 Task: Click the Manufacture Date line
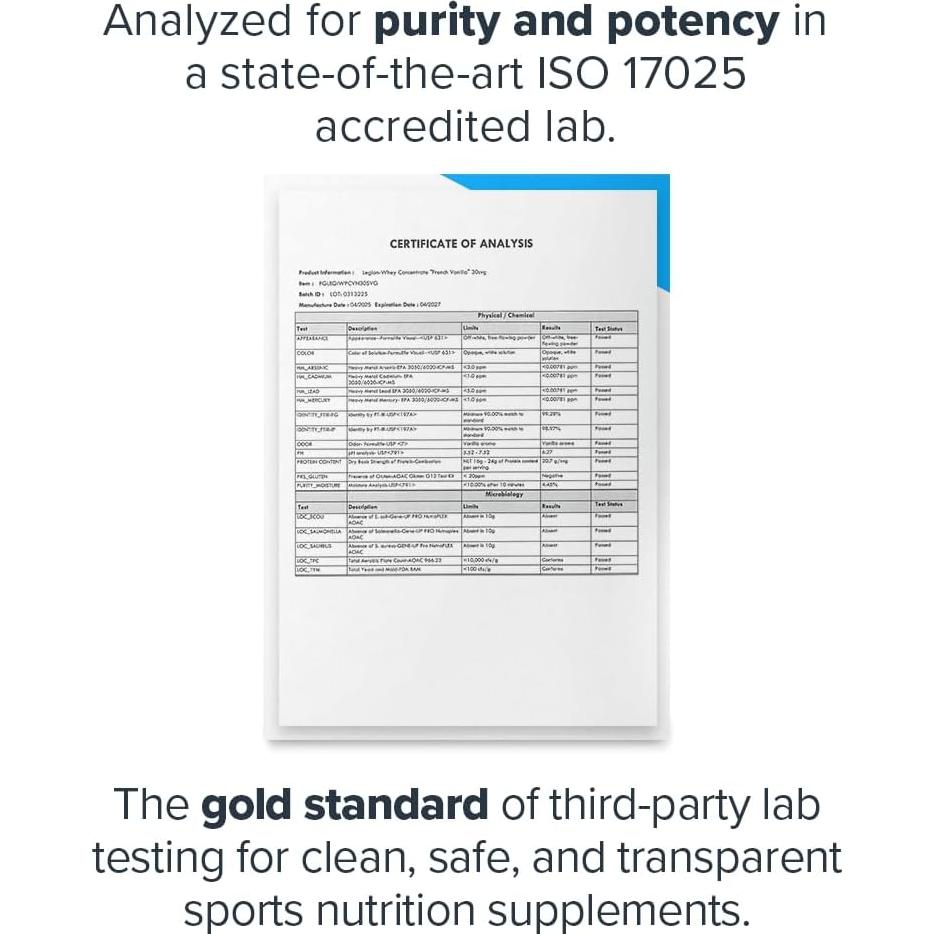click(x=369, y=304)
